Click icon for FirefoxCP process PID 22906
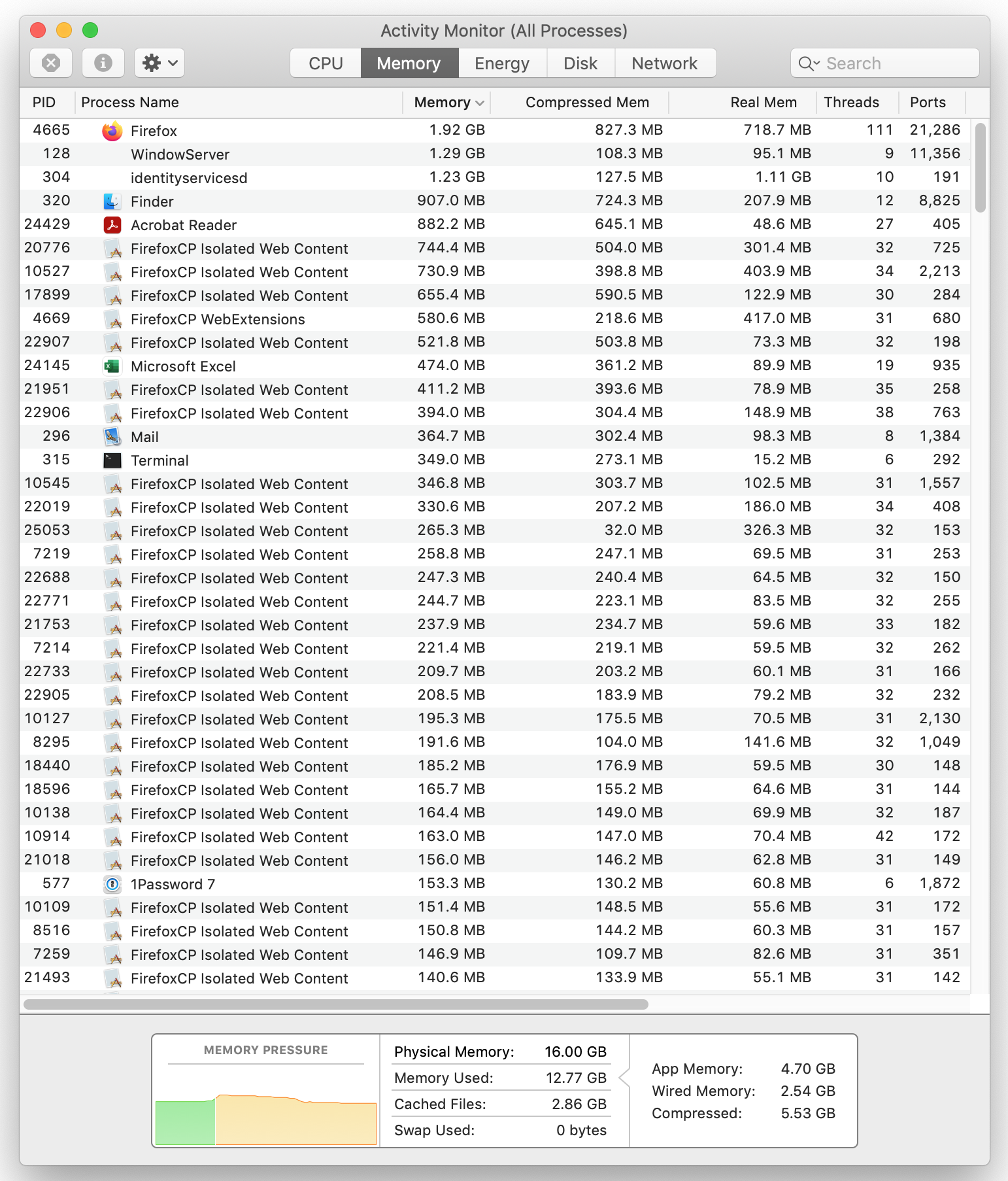 [x=112, y=413]
